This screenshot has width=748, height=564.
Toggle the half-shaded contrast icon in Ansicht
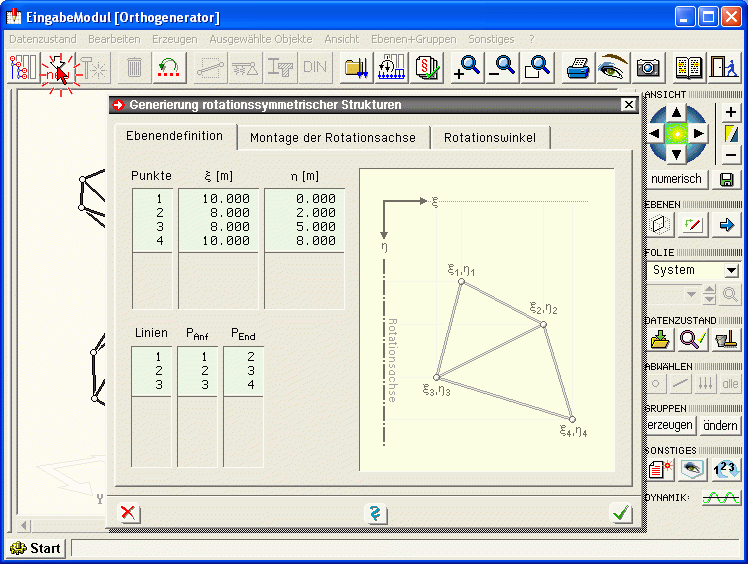point(731,133)
